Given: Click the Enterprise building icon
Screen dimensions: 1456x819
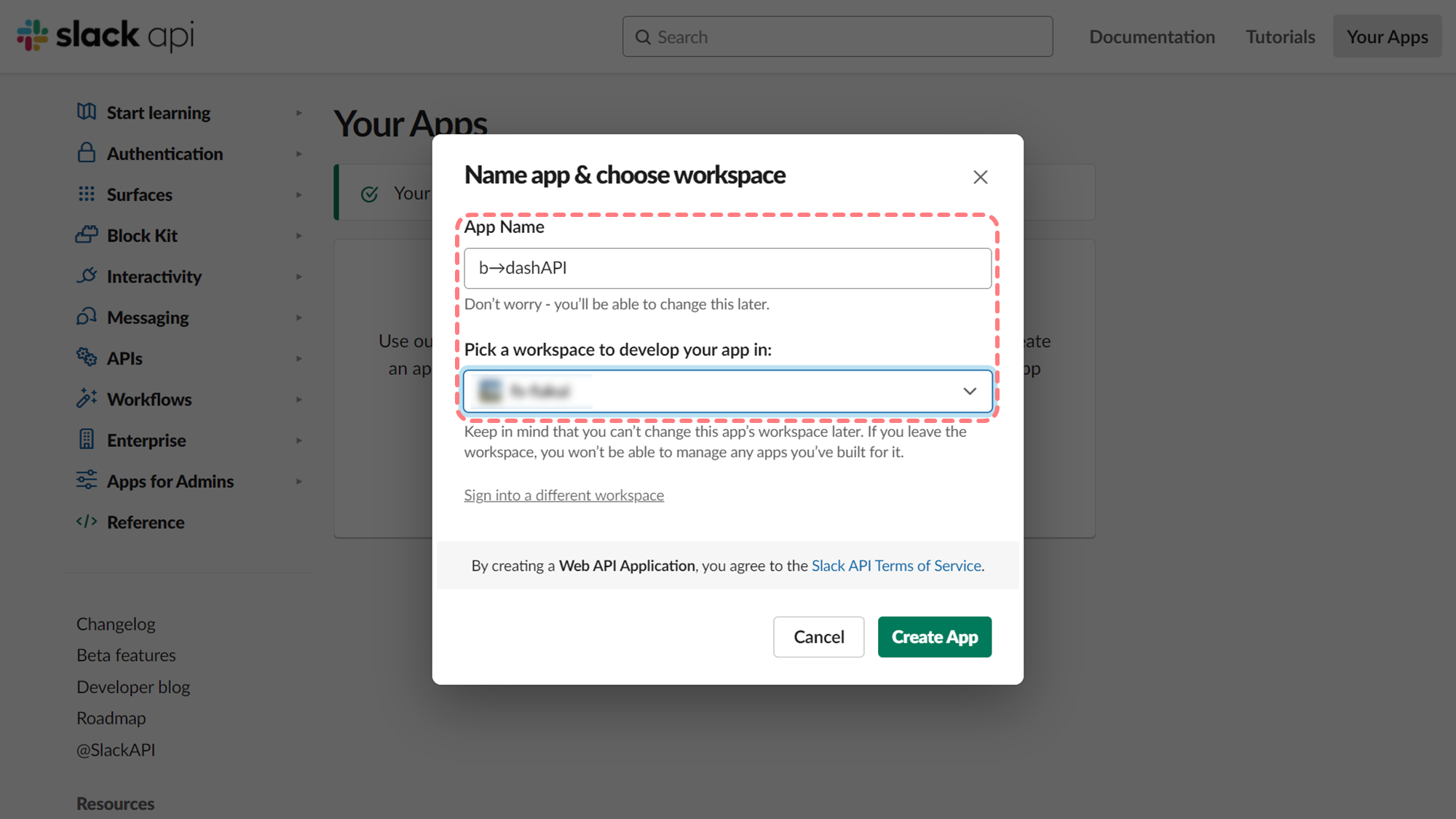Looking at the screenshot, I should (87, 440).
